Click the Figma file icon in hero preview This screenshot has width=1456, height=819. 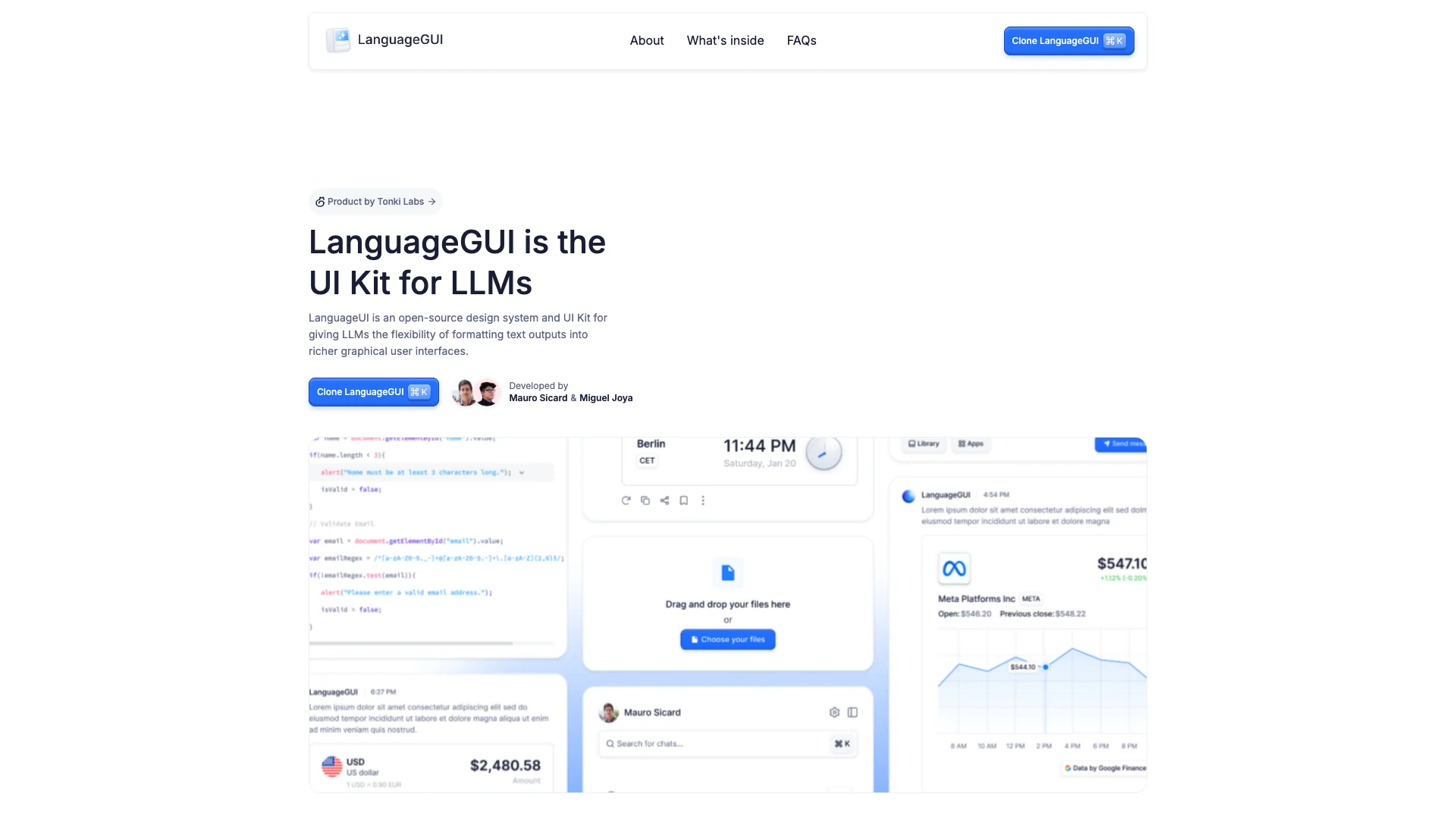click(727, 571)
